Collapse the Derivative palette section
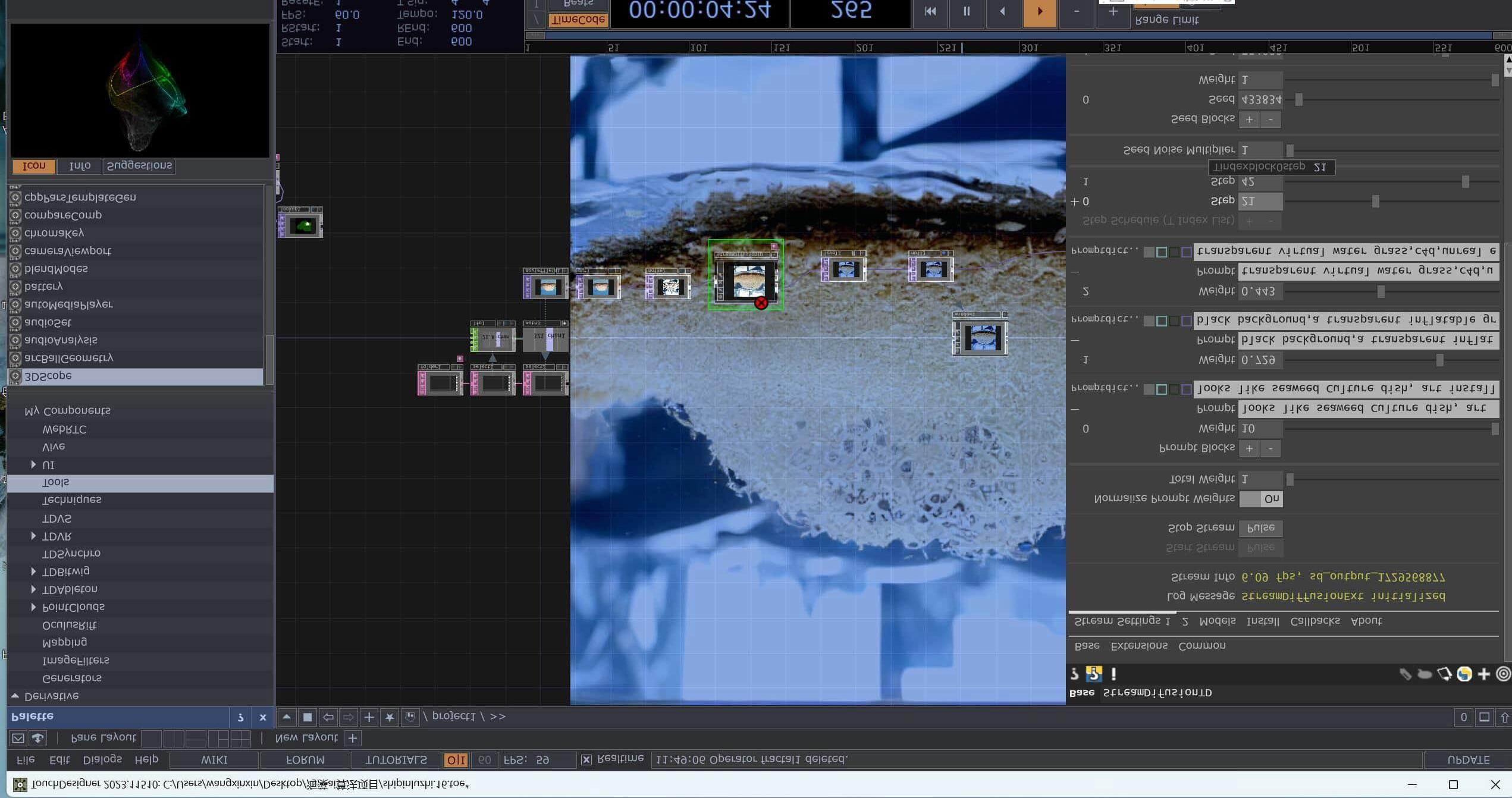The image size is (1512, 798). point(15,696)
